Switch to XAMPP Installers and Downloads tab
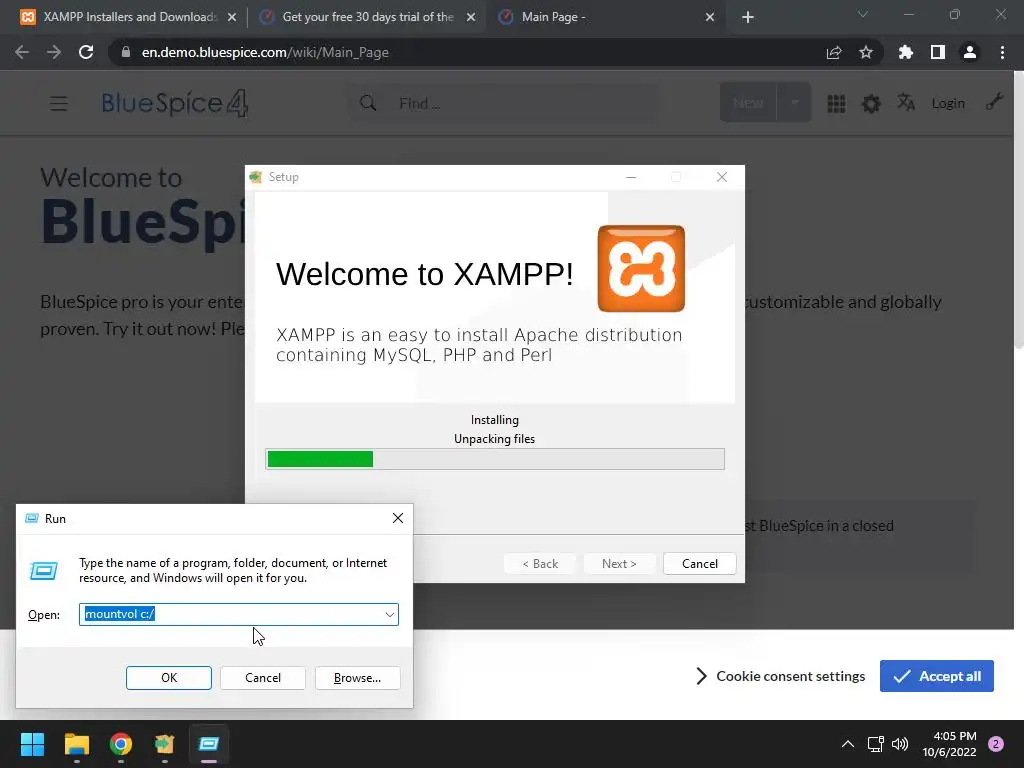The width and height of the screenshot is (1024, 768). 129,17
